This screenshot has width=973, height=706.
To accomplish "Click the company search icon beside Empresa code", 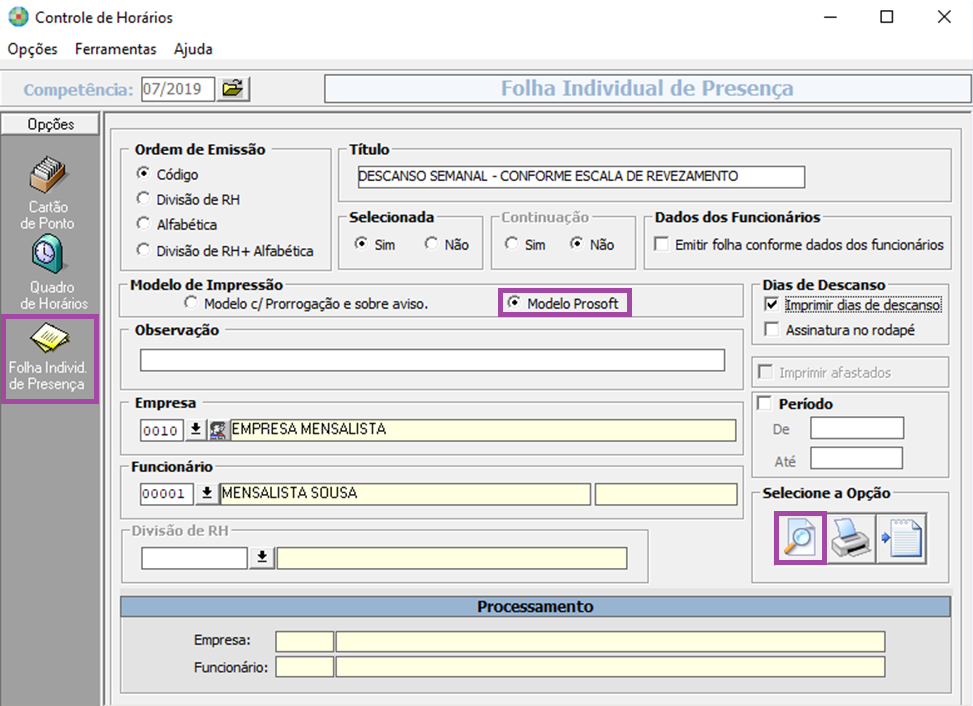I will pyautogui.click(x=218, y=430).
